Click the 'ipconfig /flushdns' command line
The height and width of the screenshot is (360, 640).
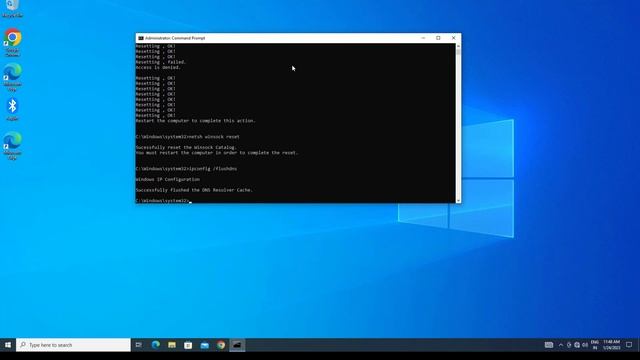(186, 169)
